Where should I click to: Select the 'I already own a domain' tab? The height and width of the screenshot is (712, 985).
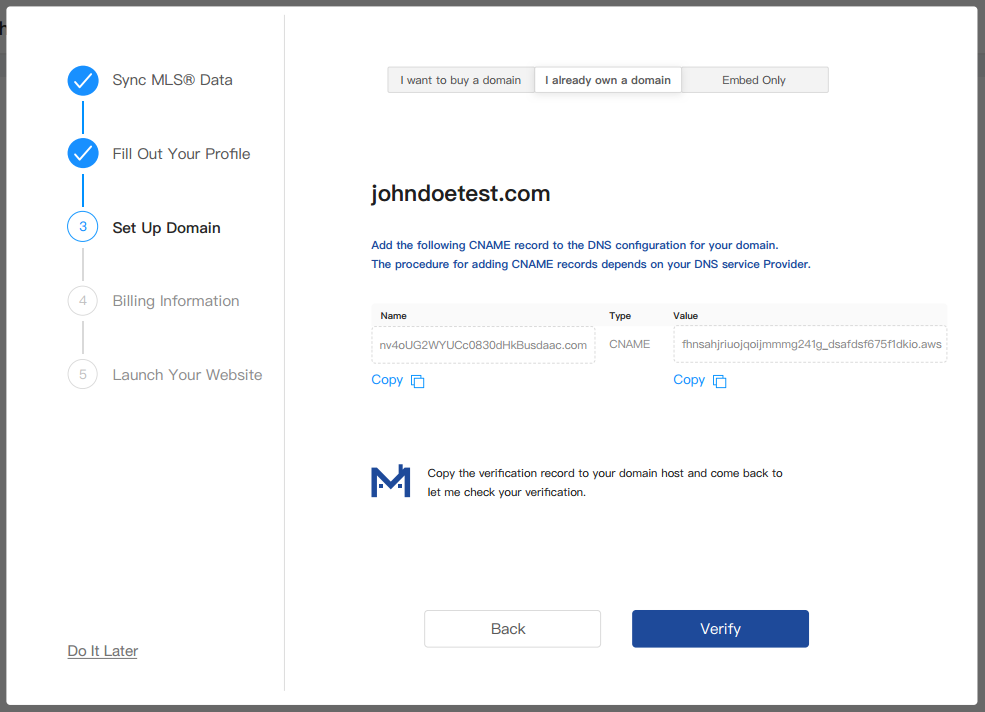click(608, 80)
